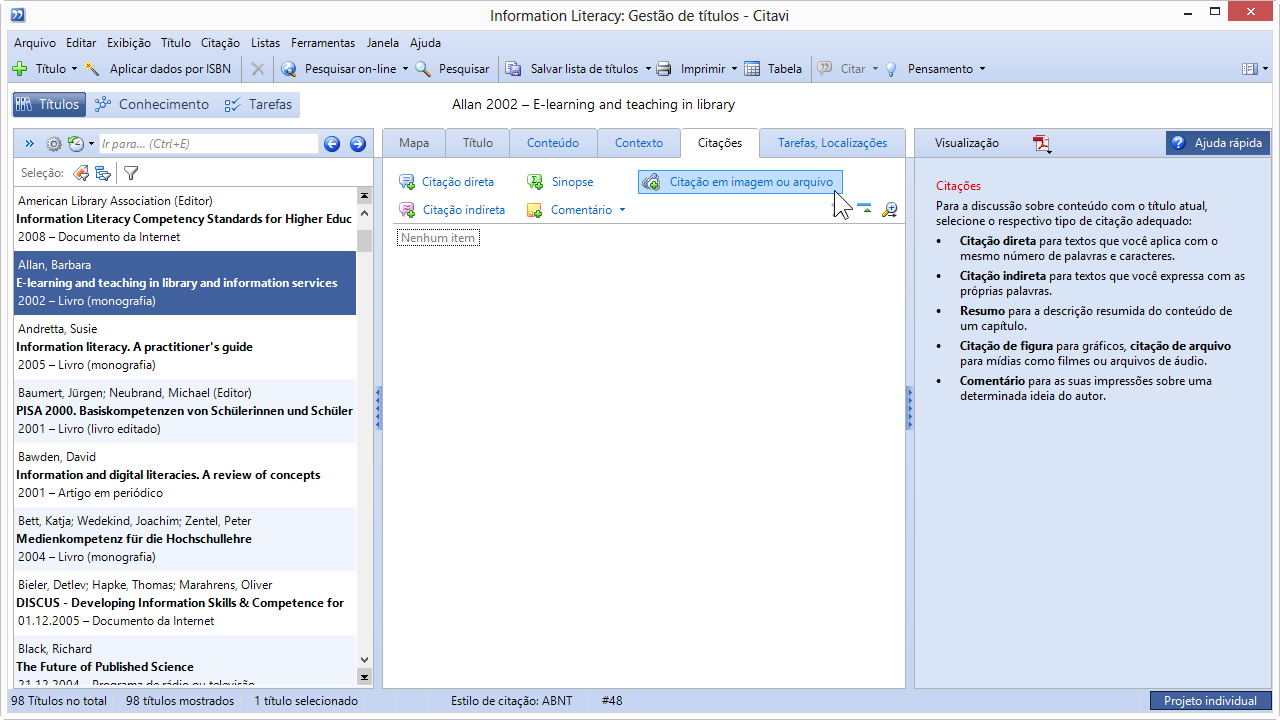Expand the Citar dropdown arrow
The height and width of the screenshot is (720, 1280).
pos(875,69)
